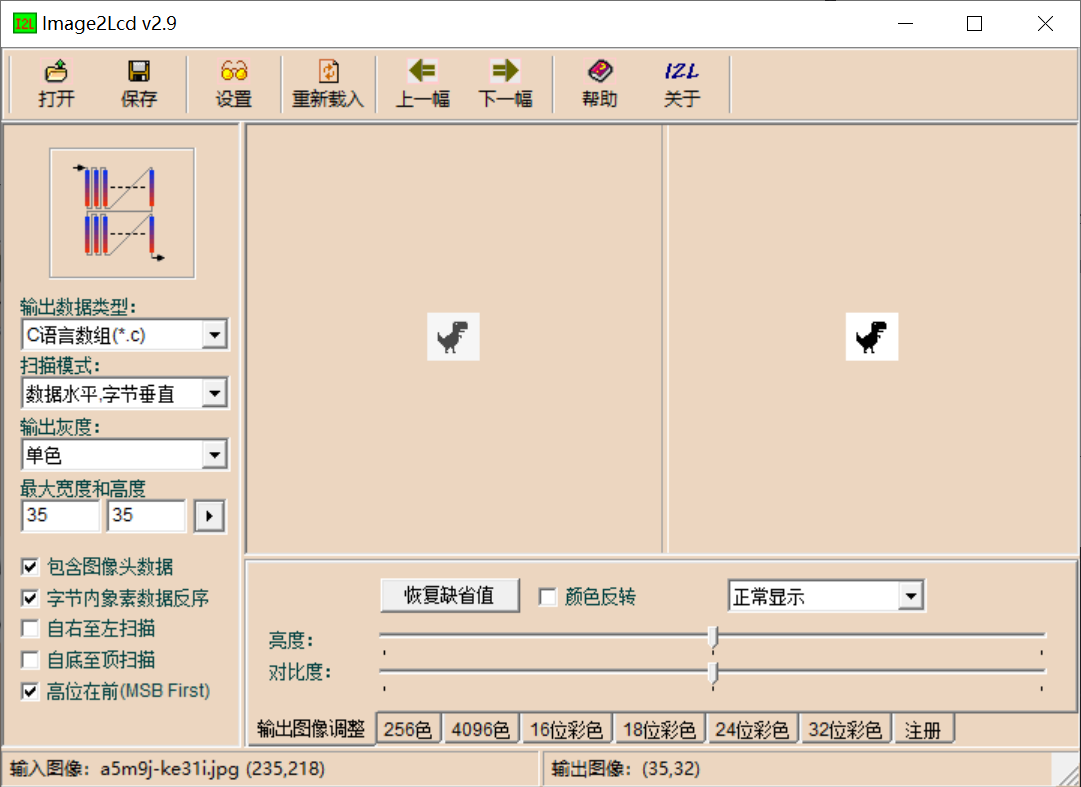Click the input dinosaur image preview
This screenshot has width=1081, height=787.
click(x=453, y=336)
